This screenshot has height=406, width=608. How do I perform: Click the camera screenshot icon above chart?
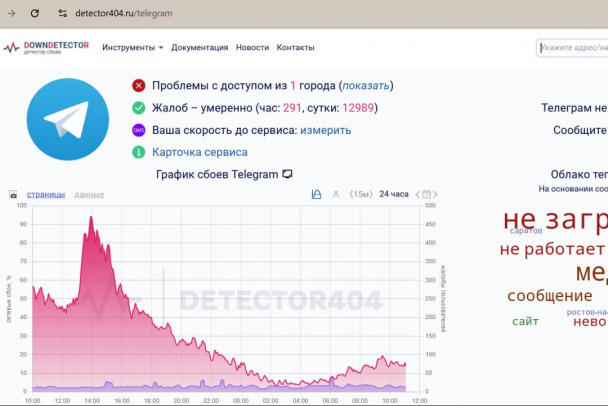(14, 194)
